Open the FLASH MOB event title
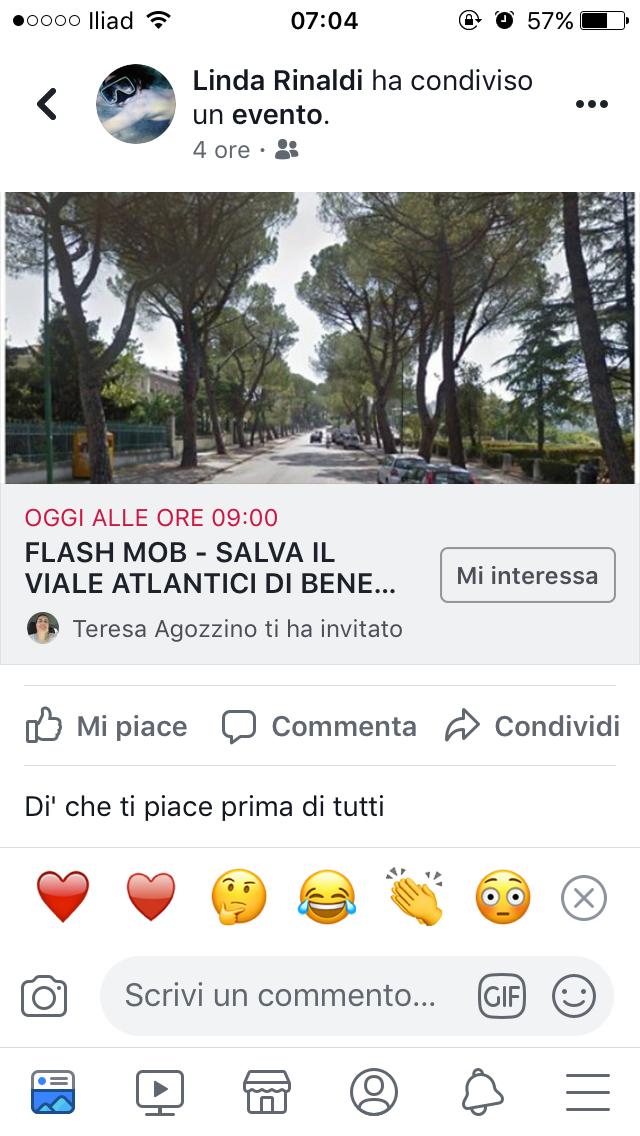The height and width of the screenshot is (1136, 640). (210, 568)
